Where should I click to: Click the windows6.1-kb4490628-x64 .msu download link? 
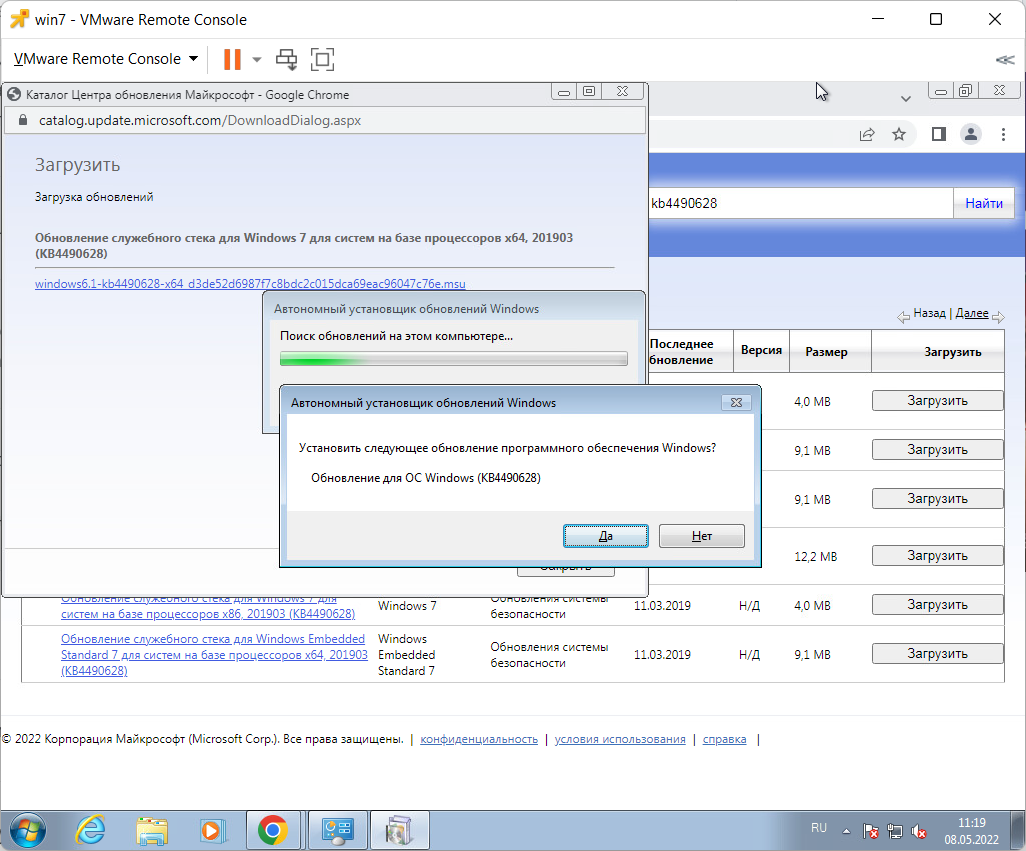(250, 284)
